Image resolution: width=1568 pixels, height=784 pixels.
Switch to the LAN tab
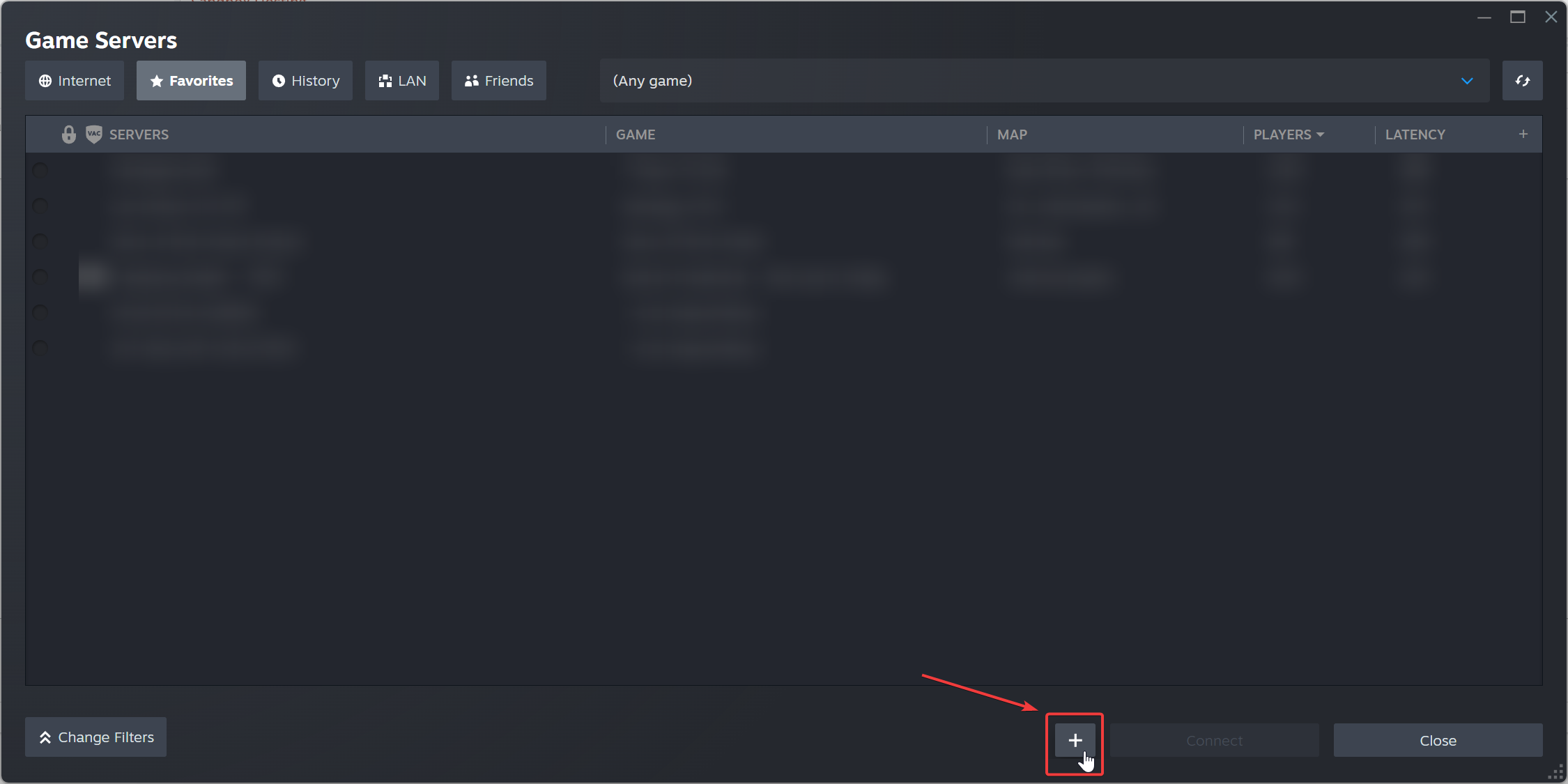(402, 81)
